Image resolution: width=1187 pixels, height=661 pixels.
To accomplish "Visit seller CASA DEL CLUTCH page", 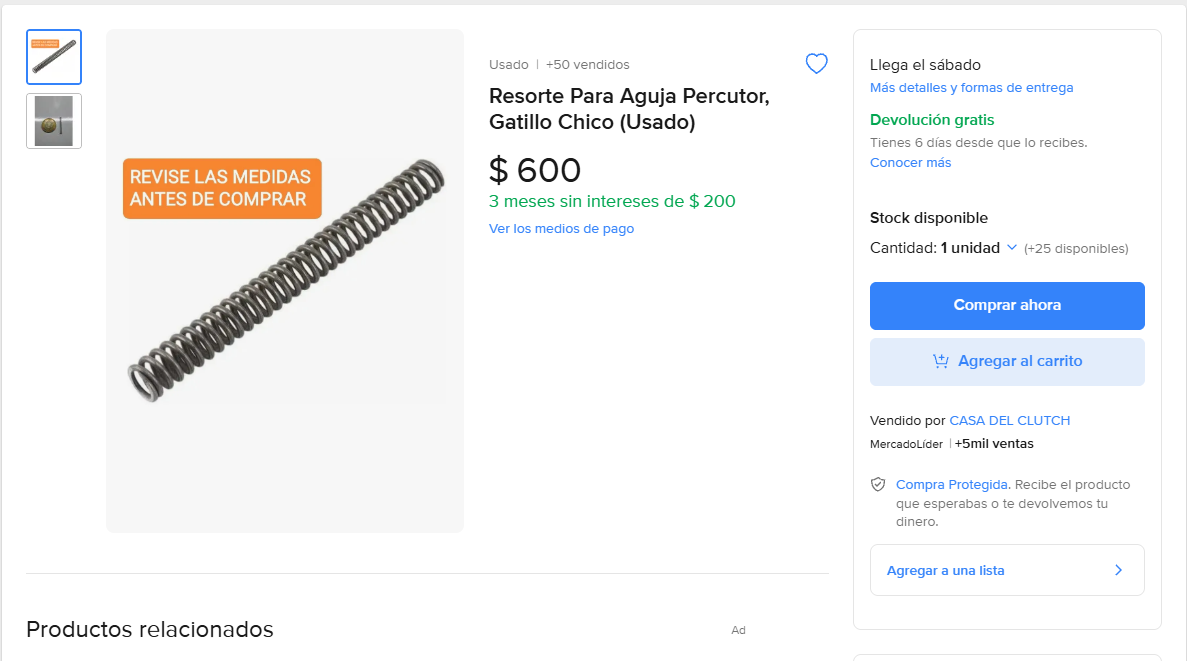I will (1009, 421).
